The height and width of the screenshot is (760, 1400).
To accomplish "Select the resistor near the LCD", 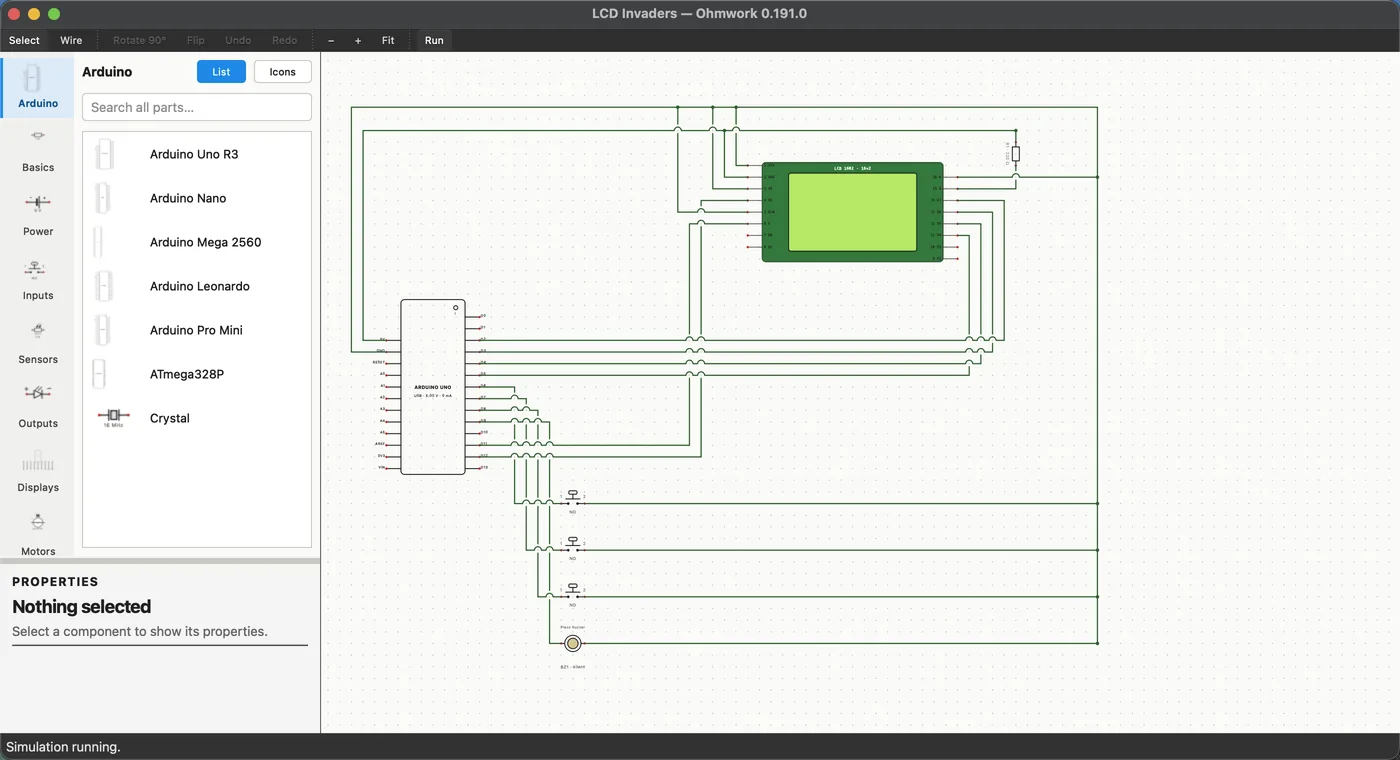I will pyautogui.click(x=1016, y=154).
